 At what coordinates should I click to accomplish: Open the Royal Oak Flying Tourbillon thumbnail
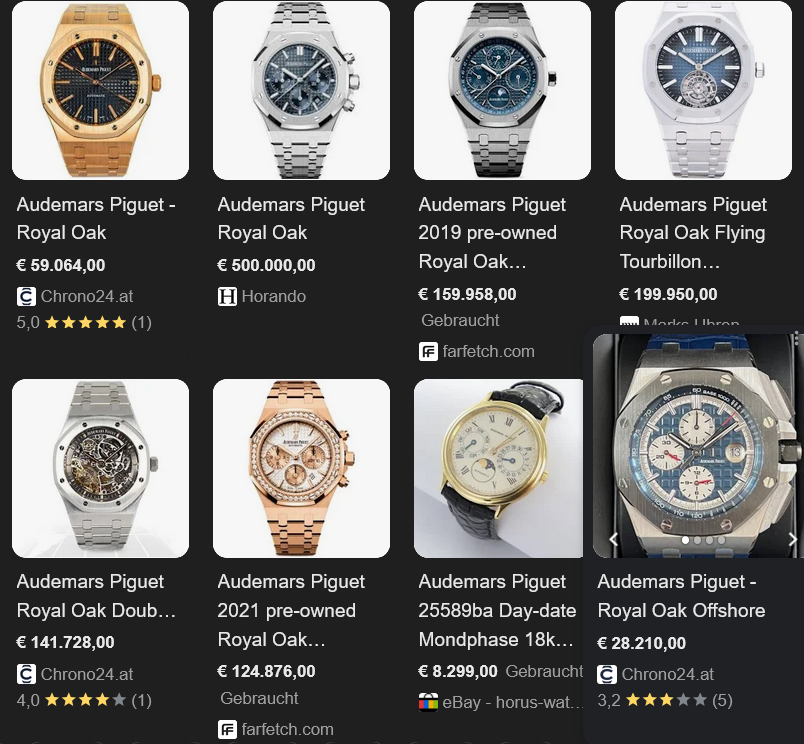click(x=703, y=90)
